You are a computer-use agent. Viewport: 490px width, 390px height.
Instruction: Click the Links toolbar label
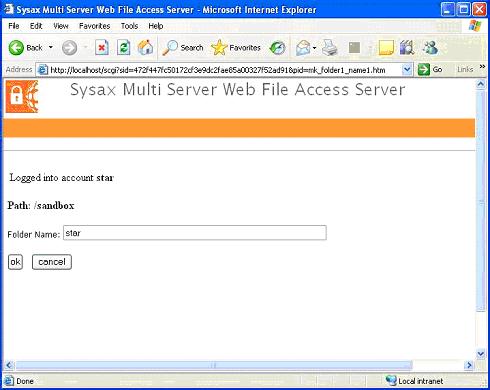pos(465,69)
